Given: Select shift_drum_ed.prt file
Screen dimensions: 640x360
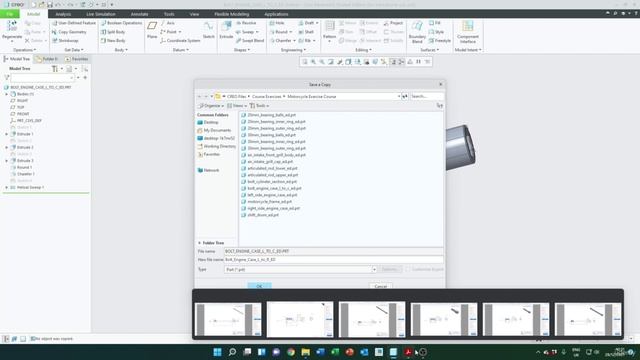Looking at the screenshot, I should coord(263,215).
